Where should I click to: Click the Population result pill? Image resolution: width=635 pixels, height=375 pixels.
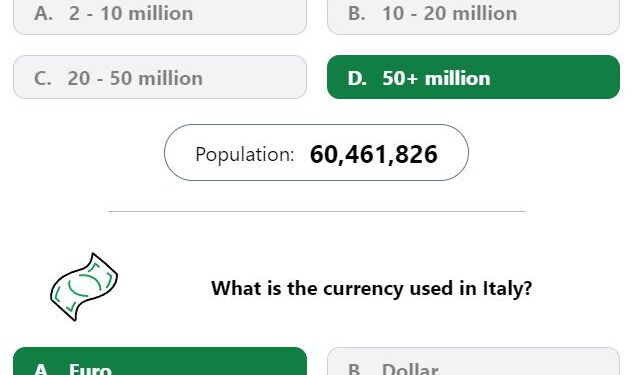[316, 153]
